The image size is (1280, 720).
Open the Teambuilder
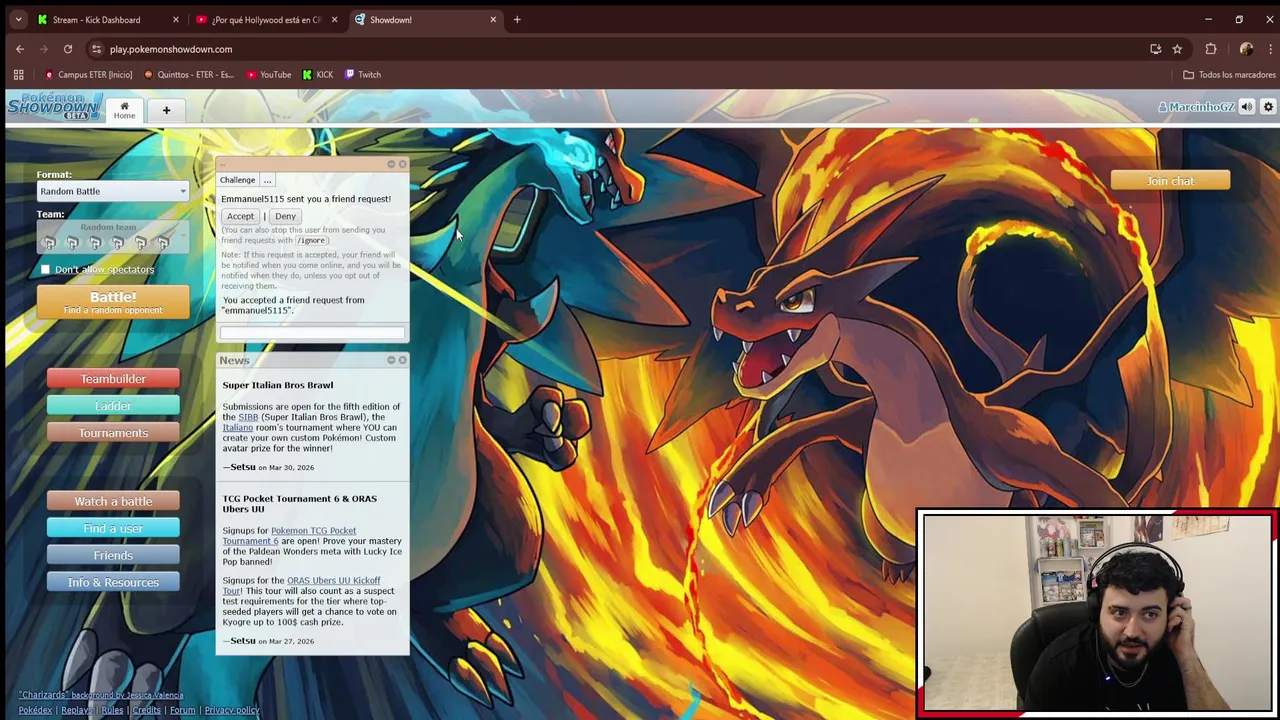[113, 379]
